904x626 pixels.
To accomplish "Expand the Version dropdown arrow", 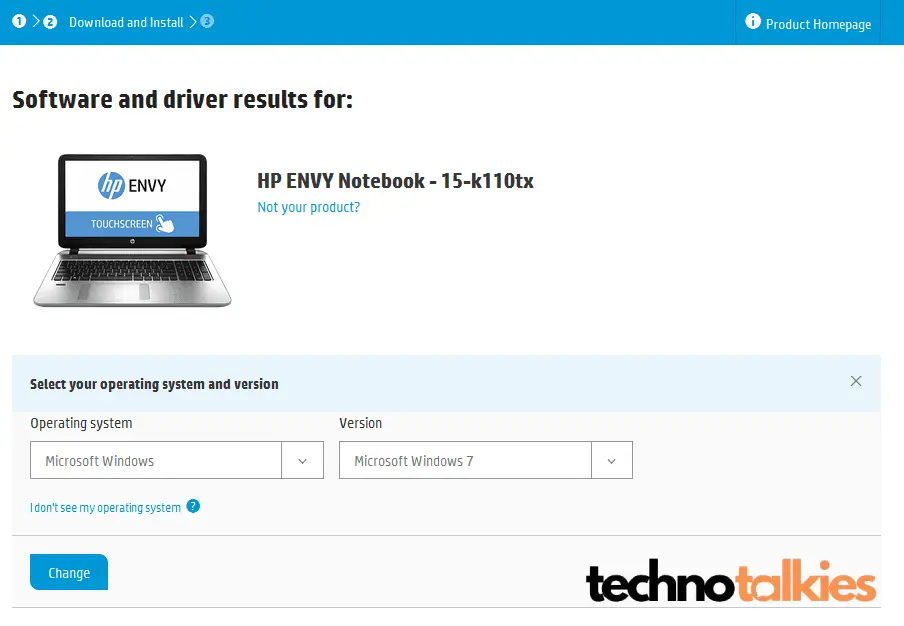I will [612, 461].
